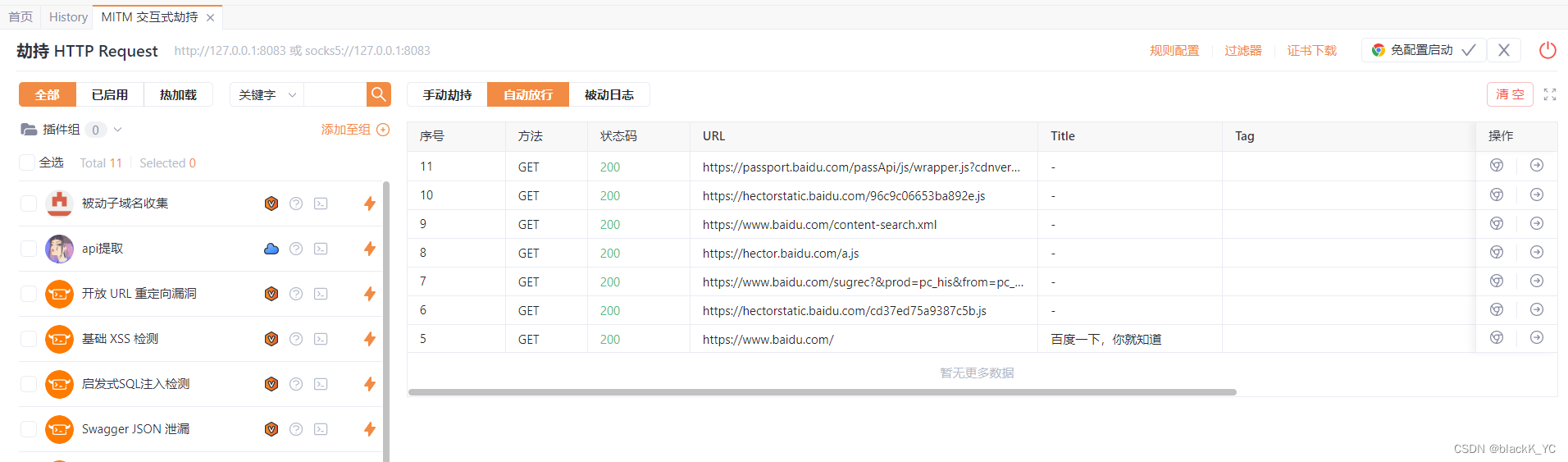The width and height of the screenshot is (1568, 462).
Task: Check the Swagger JSON 泄漏 checkbox
Action: coord(29,429)
